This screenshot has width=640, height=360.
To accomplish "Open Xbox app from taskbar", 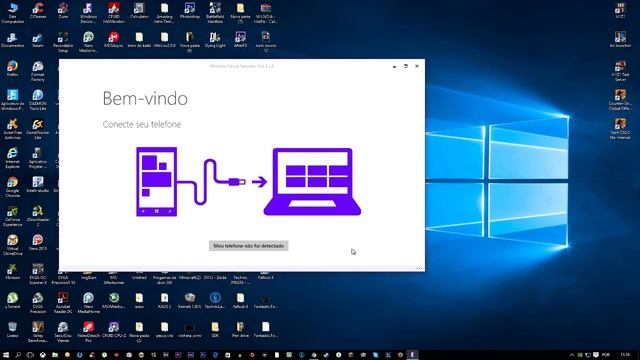I will (42, 355).
